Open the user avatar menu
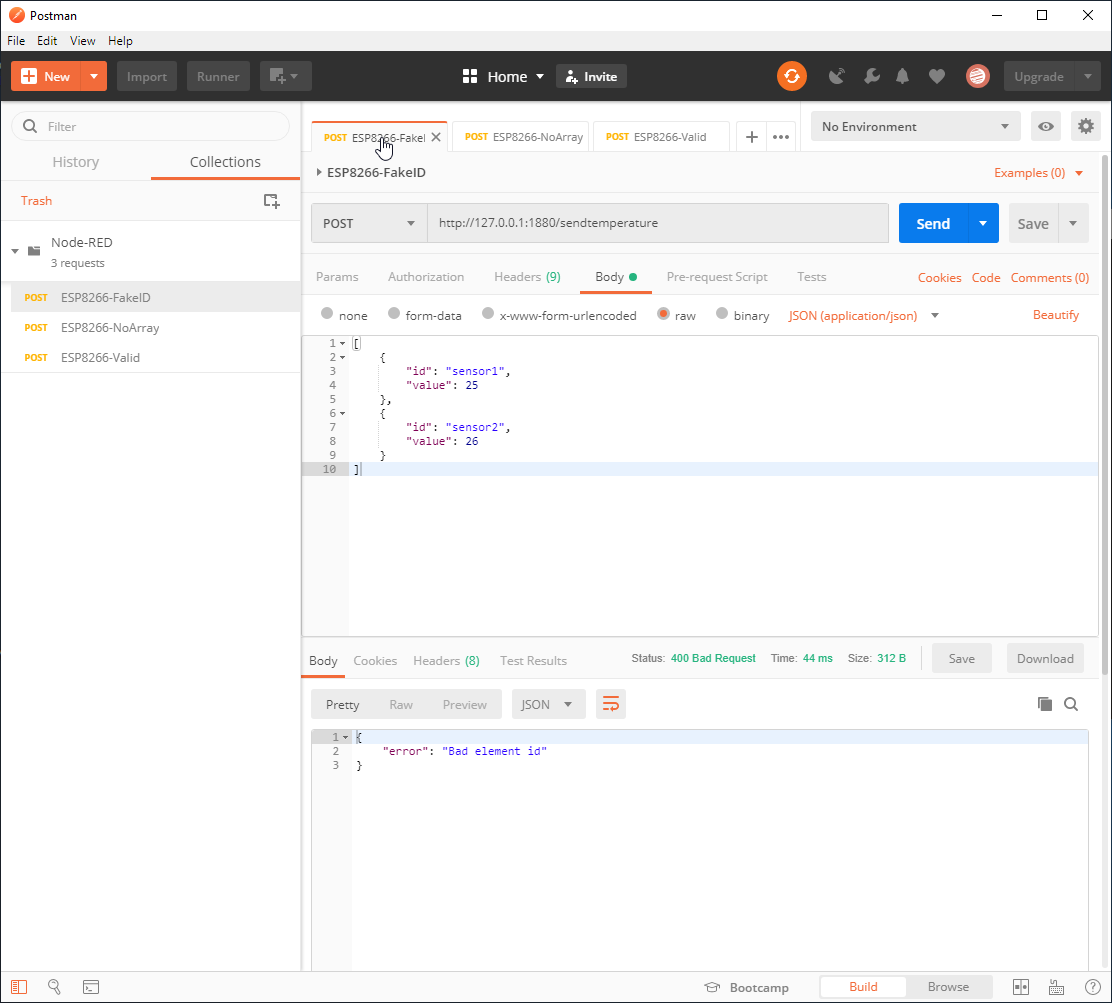Screen dimensions: 1112x1003 977,76
